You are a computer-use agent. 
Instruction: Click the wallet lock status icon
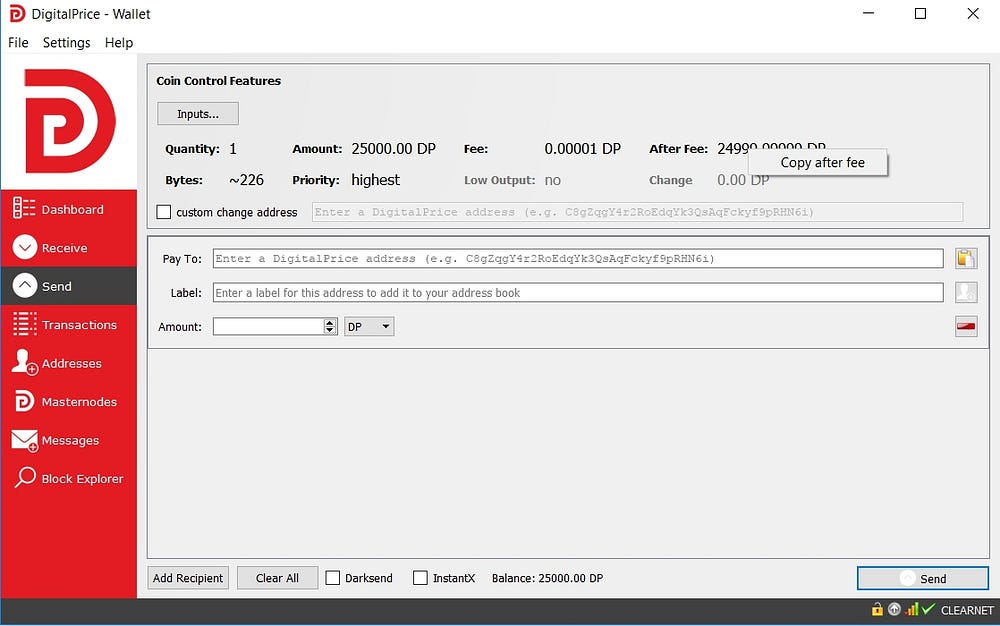tap(877, 609)
